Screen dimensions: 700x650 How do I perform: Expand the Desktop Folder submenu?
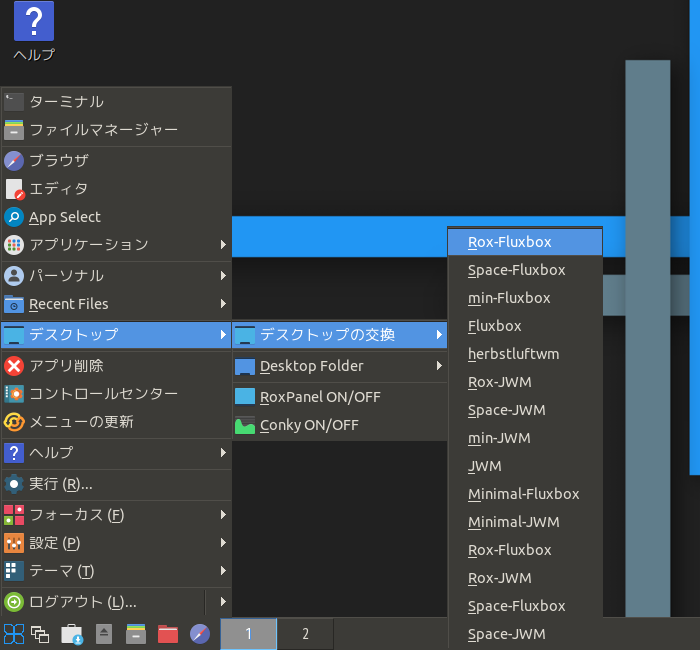340,366
